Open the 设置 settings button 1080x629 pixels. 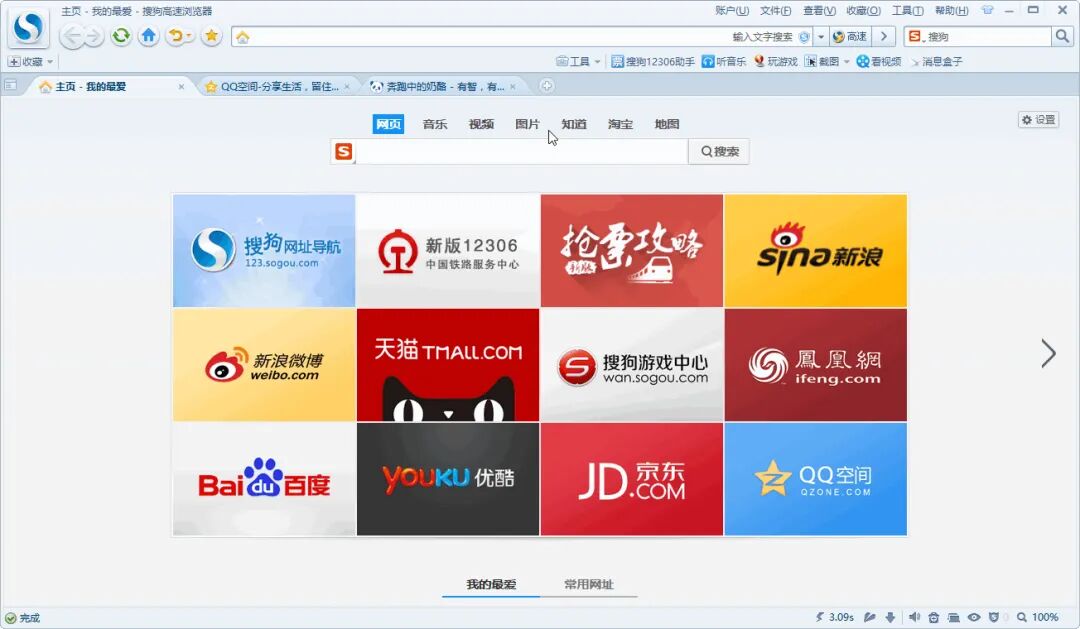click(x=1039, y=120)
